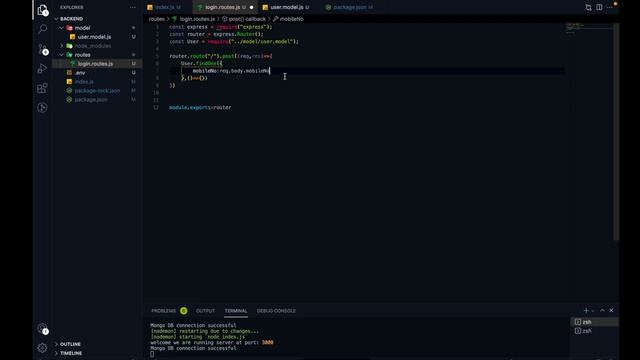This screenshot has height=360, width=640.
Task: Open the terminal launch profile dropdown arrow
Action: 593,311
